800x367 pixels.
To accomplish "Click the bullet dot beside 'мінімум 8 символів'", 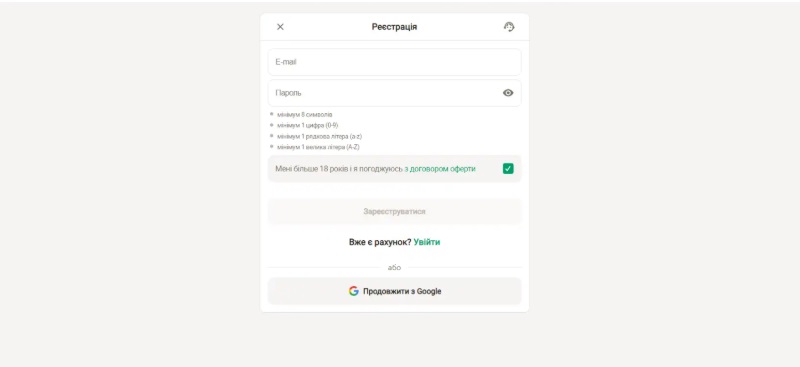I will click(x=271, y=114).
